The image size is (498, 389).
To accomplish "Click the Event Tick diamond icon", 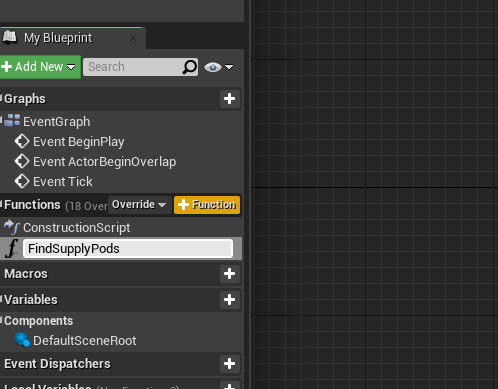I will pyautogui.click(x=22, y=181).
